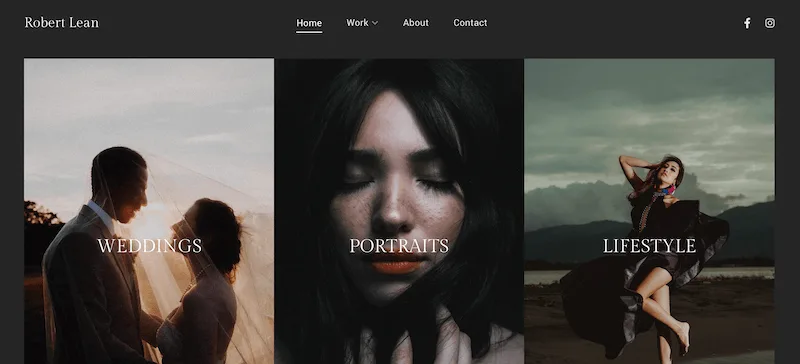This screenshot has width=800, height=364.
Task: Open the Weddings gallery tile
Action: tap(149, 211)
